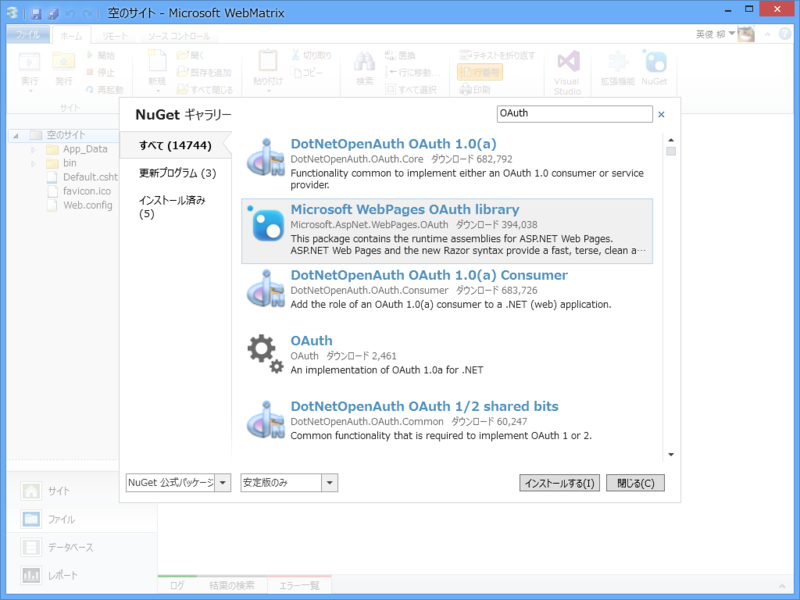800x600 pixels.
Task: Open the ログ output tab
Action: coord(177,585)
